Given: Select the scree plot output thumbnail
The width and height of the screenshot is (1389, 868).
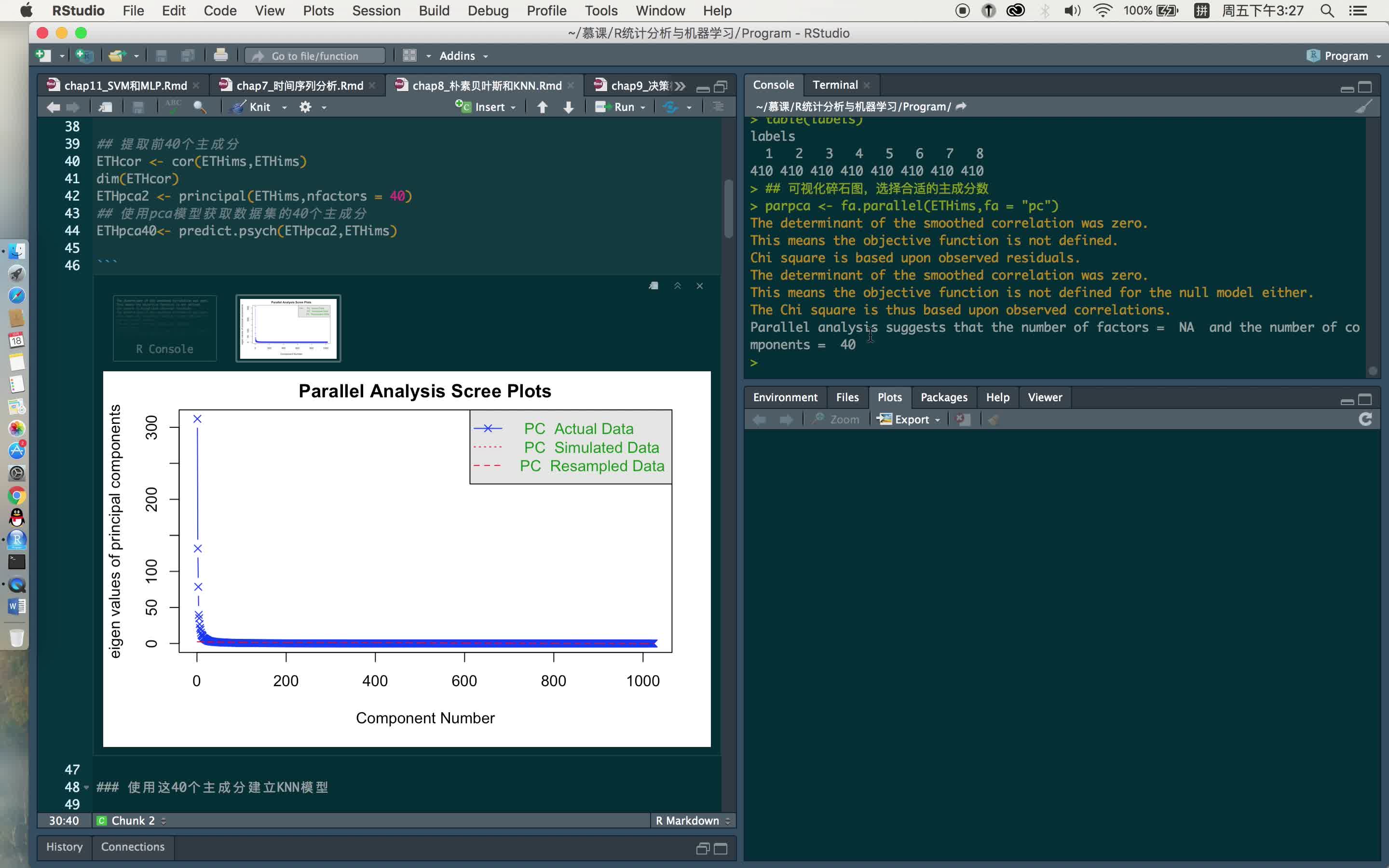Looking at the screenshot, I should tap(288, 328).
